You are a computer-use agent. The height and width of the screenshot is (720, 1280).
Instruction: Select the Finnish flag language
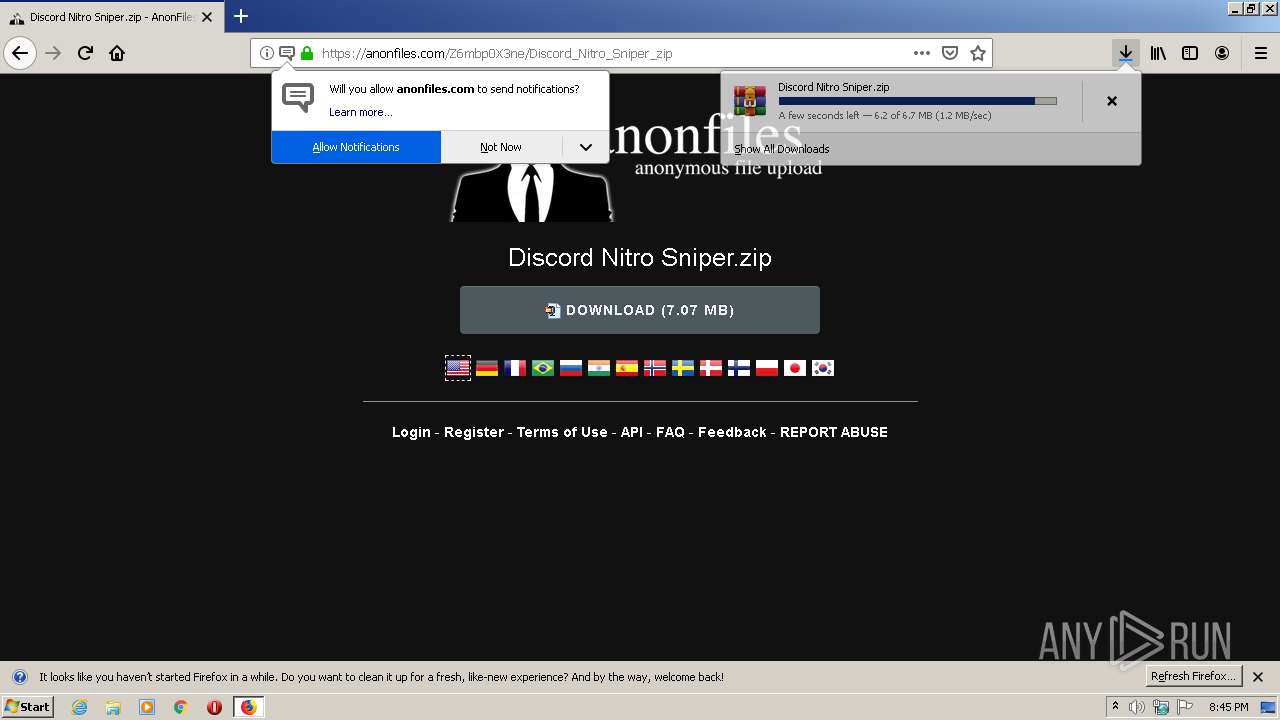(x=739, y=368)
